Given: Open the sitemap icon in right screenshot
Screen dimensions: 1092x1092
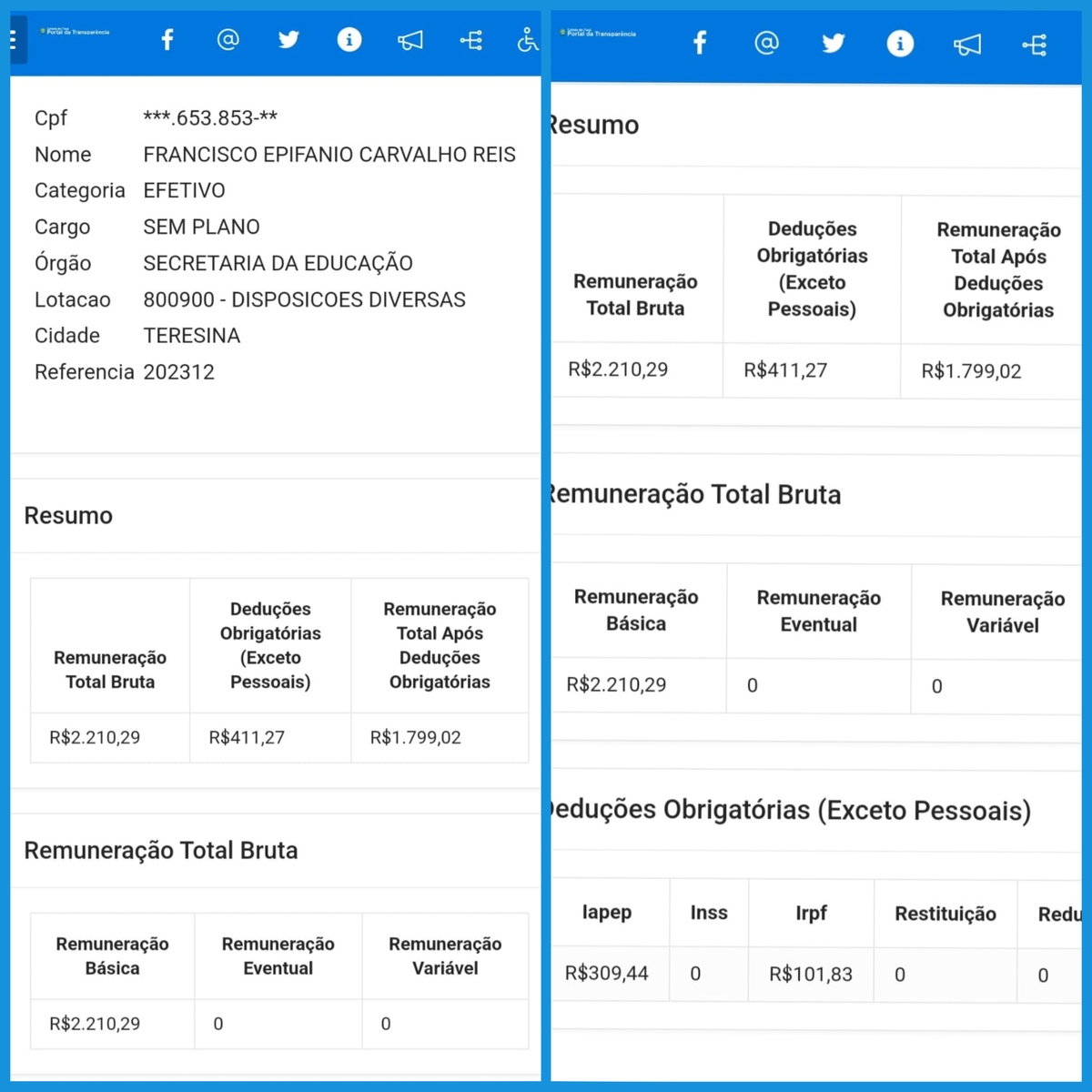Looking at the screenshot, I should [x=1035, y=44].
